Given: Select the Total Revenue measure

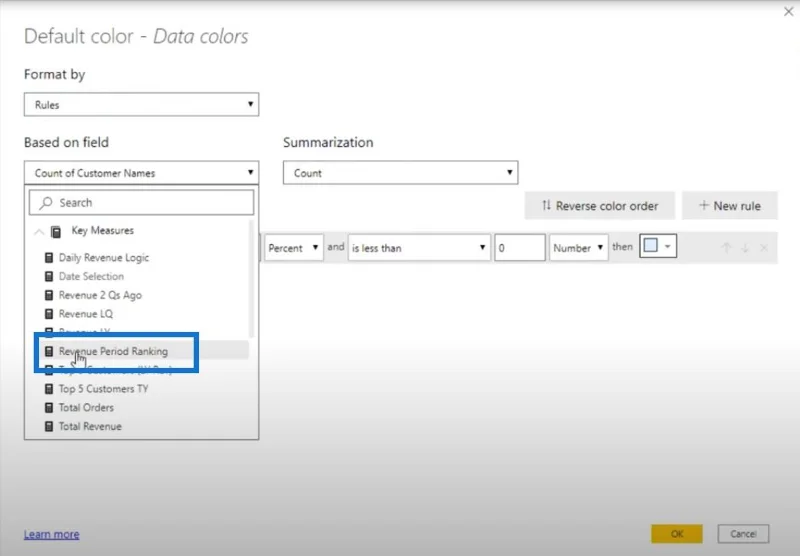Looking at the screenshot, I should (90, 426).
